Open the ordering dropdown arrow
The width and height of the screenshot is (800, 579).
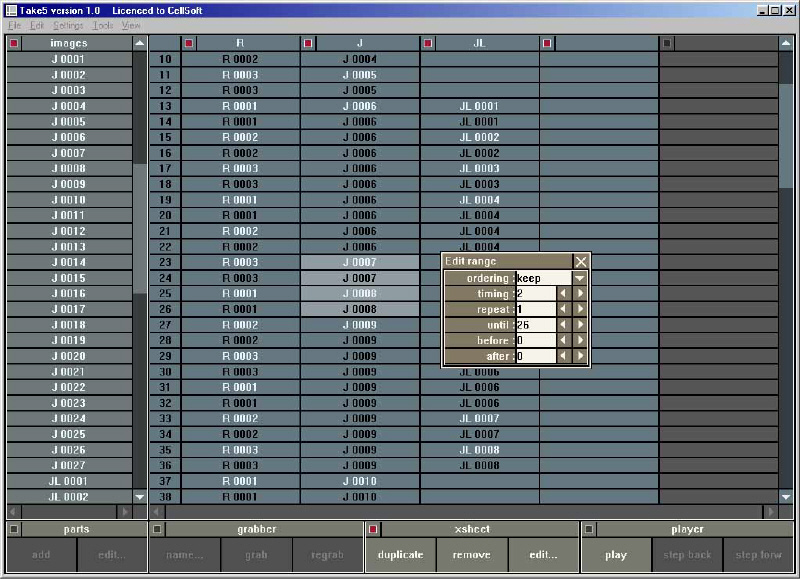(580, 278)
